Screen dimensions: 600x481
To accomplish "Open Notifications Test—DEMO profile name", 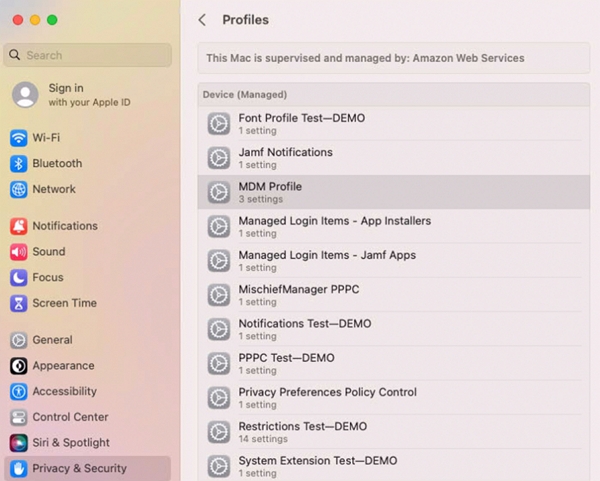I will point(305,323).
